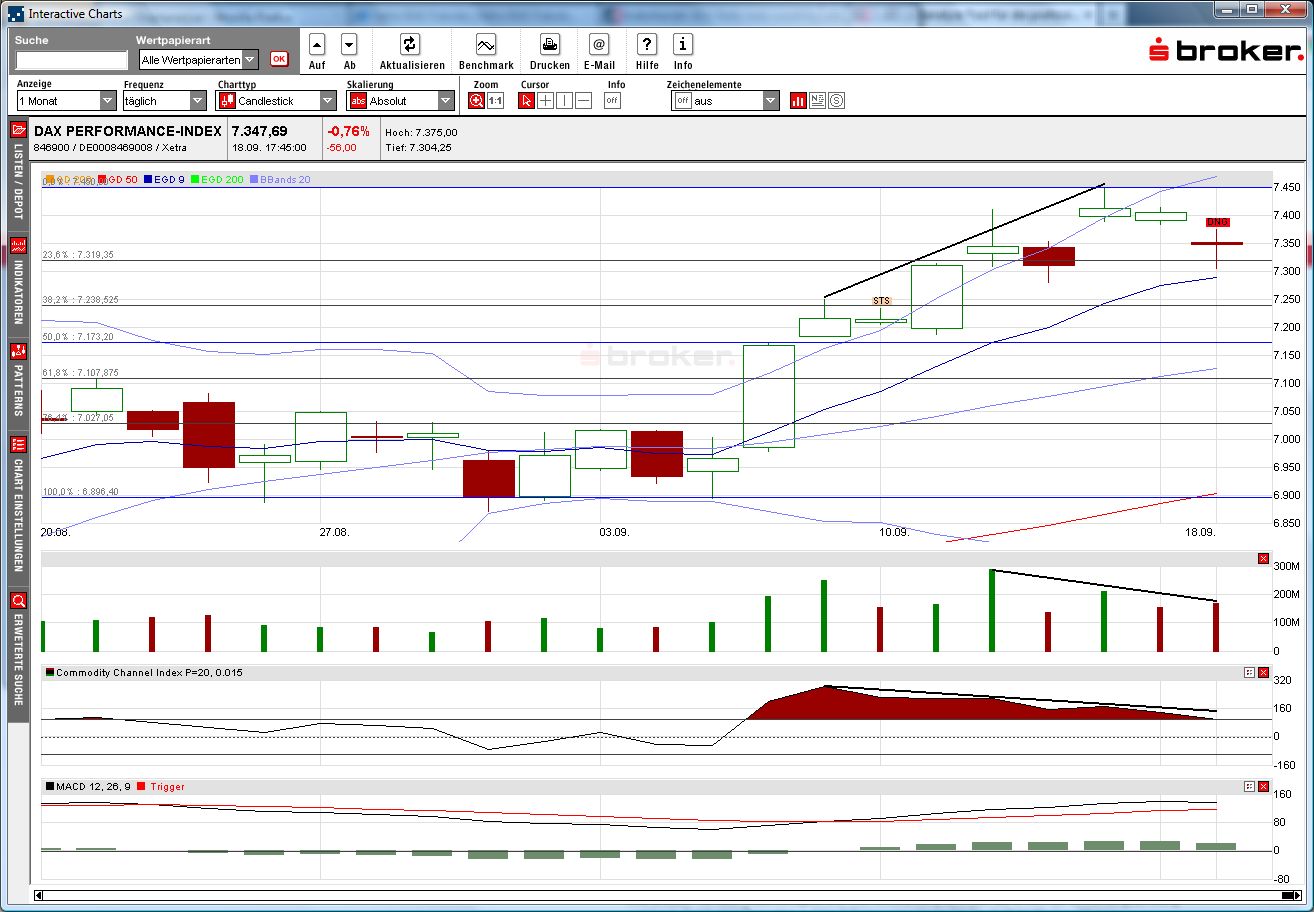Click the 03.09. date axis label
The width and height of the screenshot is (1314, 912).
[x=614, y=532]
